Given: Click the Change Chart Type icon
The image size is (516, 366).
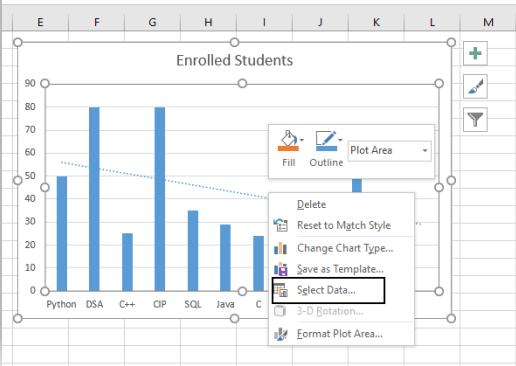Looking at the screenshot, I should pyautogui.click(x=280, y=248).
